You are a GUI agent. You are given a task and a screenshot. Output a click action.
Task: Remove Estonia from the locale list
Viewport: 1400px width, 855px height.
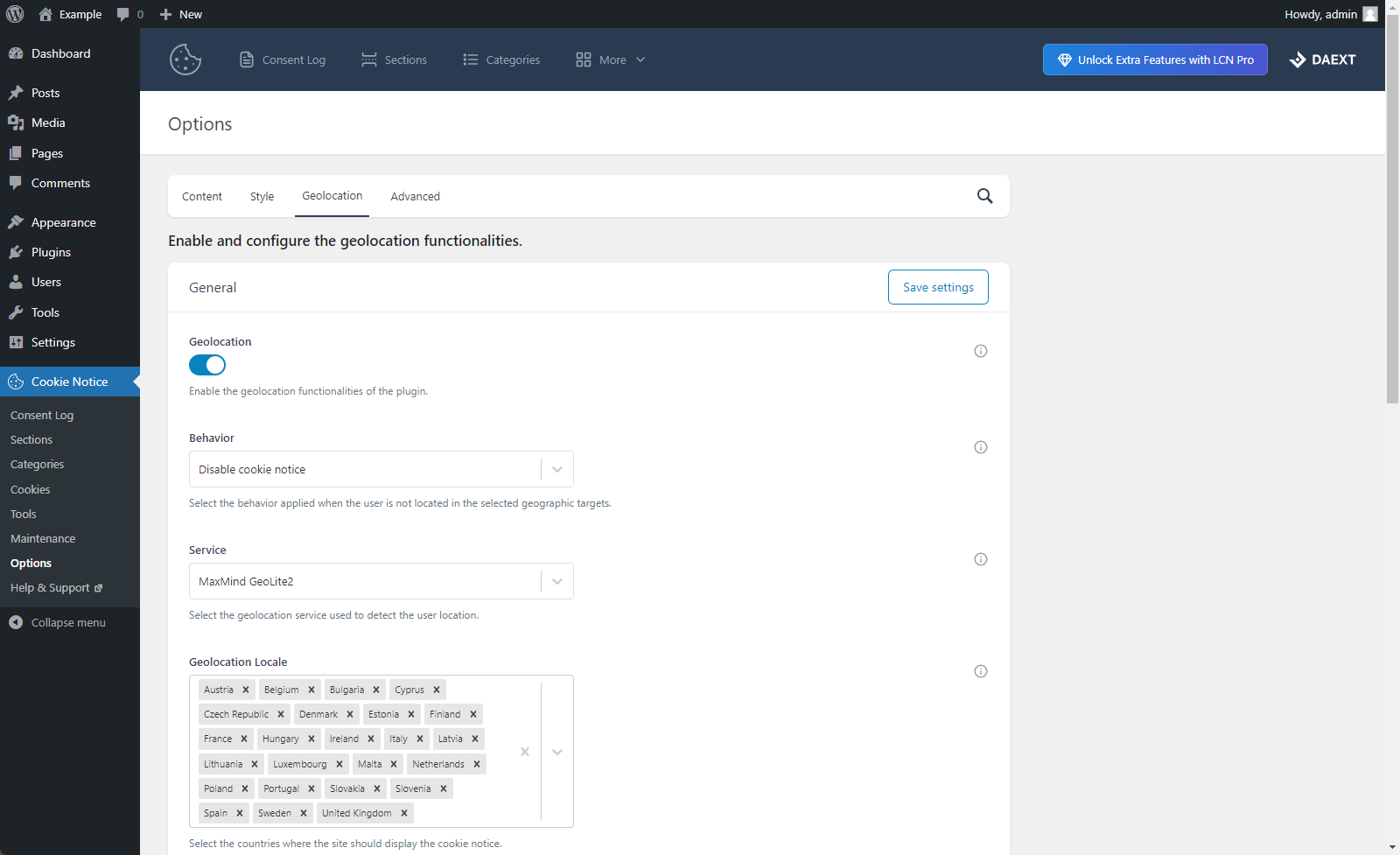point(411,714)
